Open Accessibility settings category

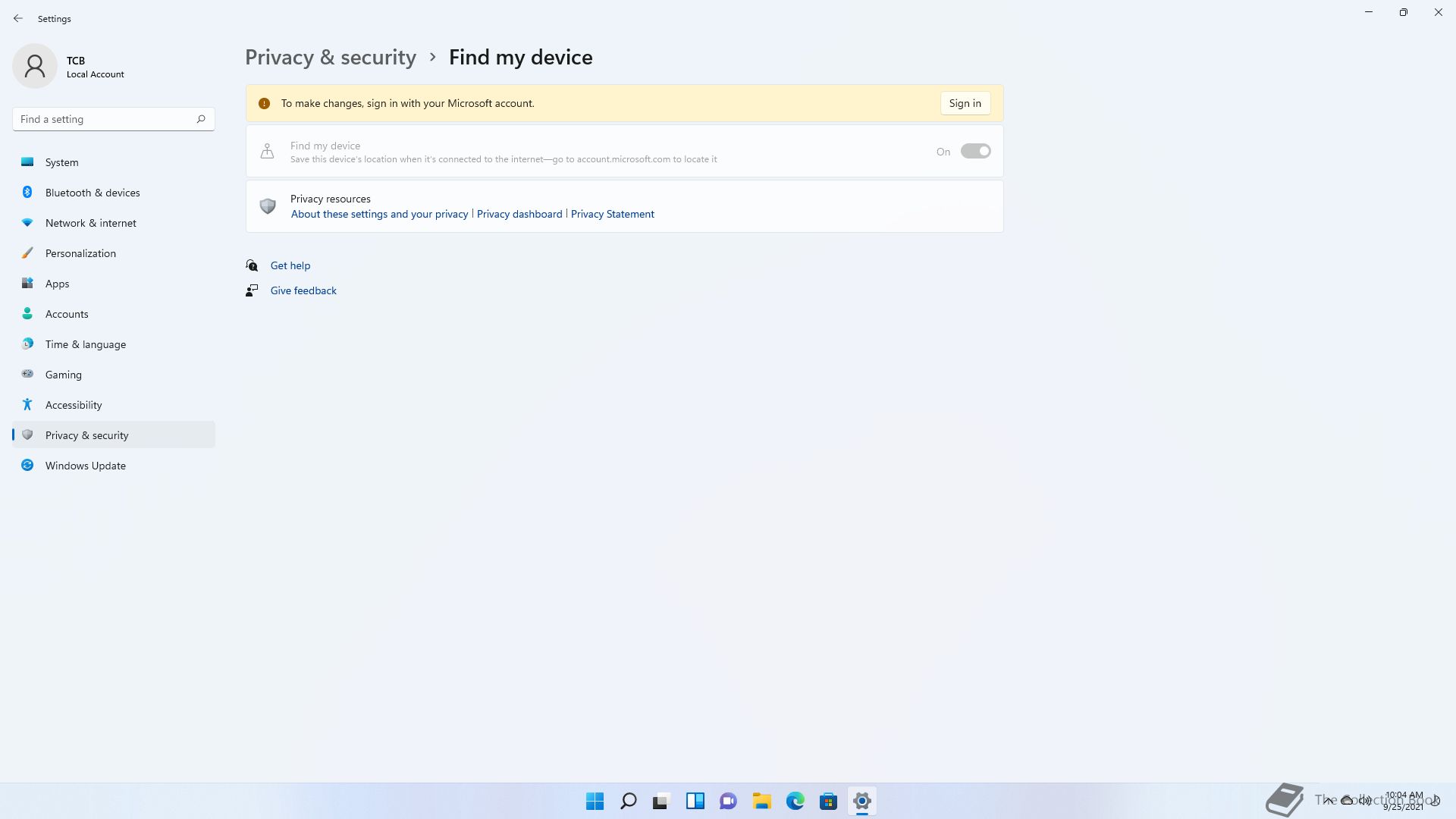tap(114, 405)
